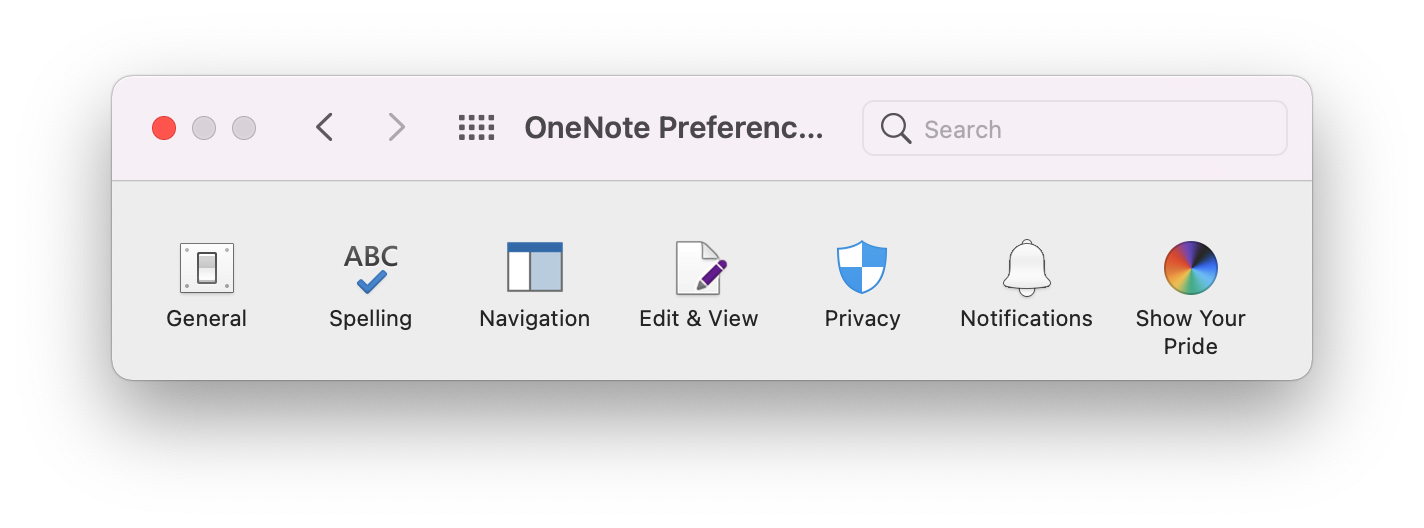Choose the Edit & View text label

(699, 319)
